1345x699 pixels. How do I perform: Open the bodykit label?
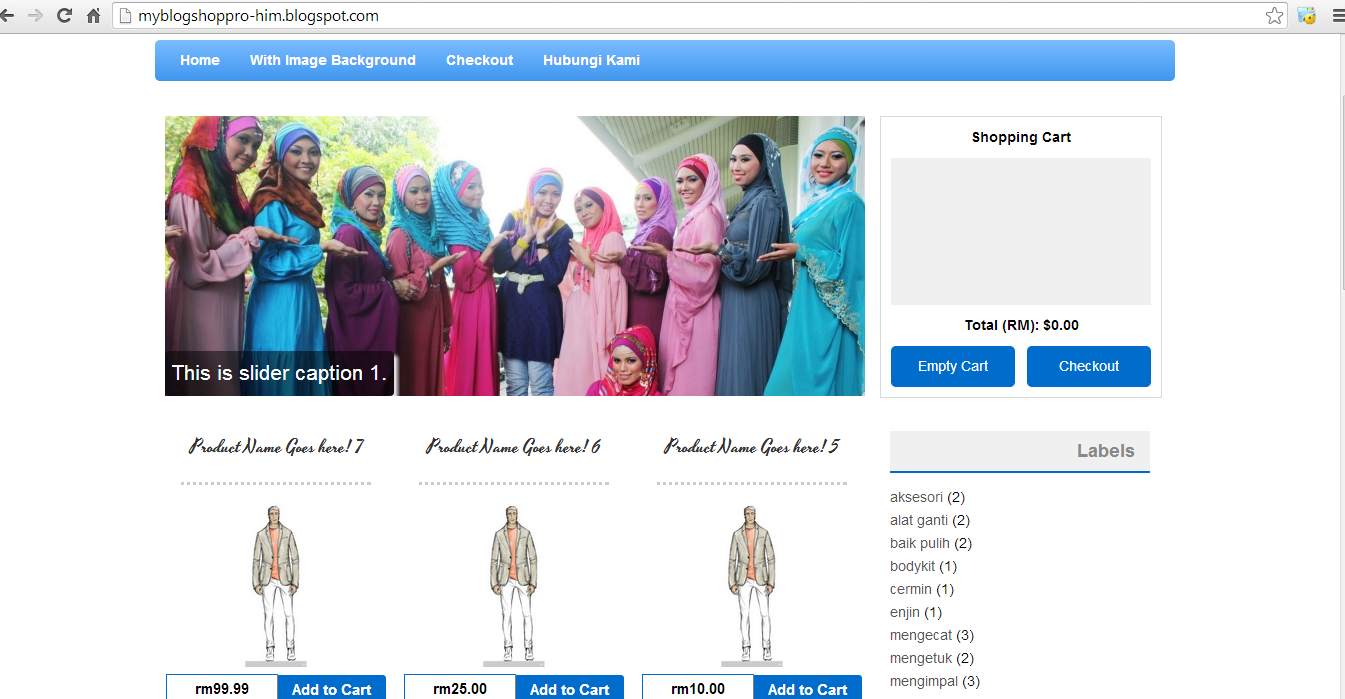click(912, 566)
